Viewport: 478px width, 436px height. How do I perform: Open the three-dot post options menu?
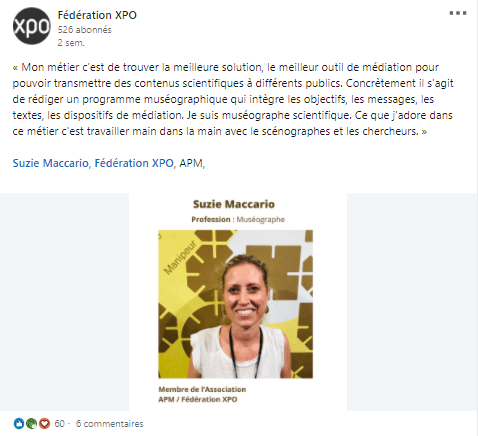click(x=458, y=13)
